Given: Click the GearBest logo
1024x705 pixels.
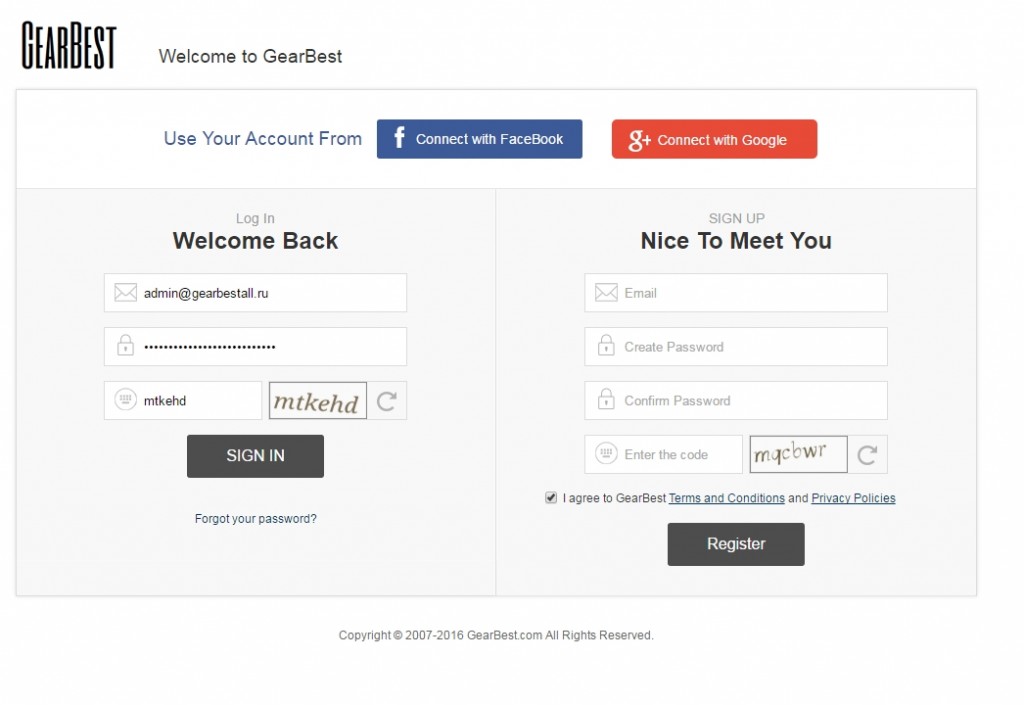Looking at the screenshot, I should point(69,45).
